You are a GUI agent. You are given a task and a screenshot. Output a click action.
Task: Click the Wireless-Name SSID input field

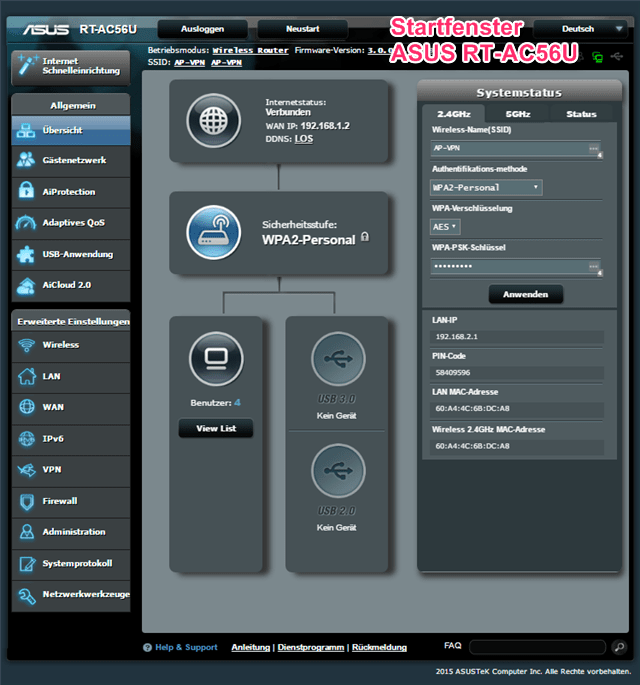point(515,148)
